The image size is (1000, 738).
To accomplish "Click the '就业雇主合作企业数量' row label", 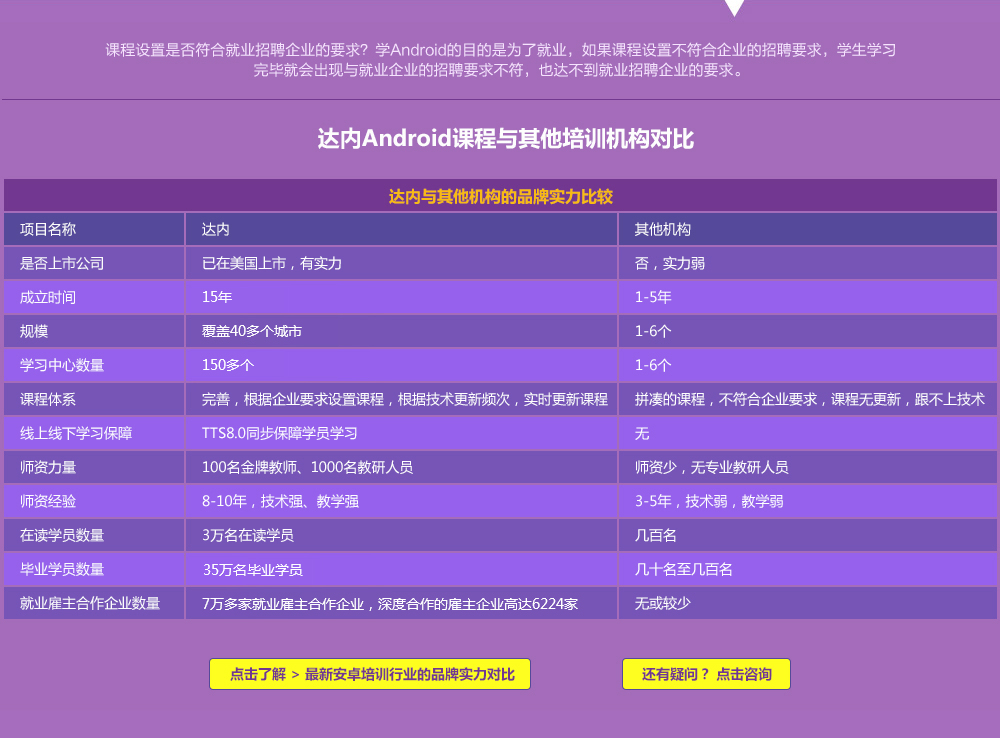I will pos(90,603).
